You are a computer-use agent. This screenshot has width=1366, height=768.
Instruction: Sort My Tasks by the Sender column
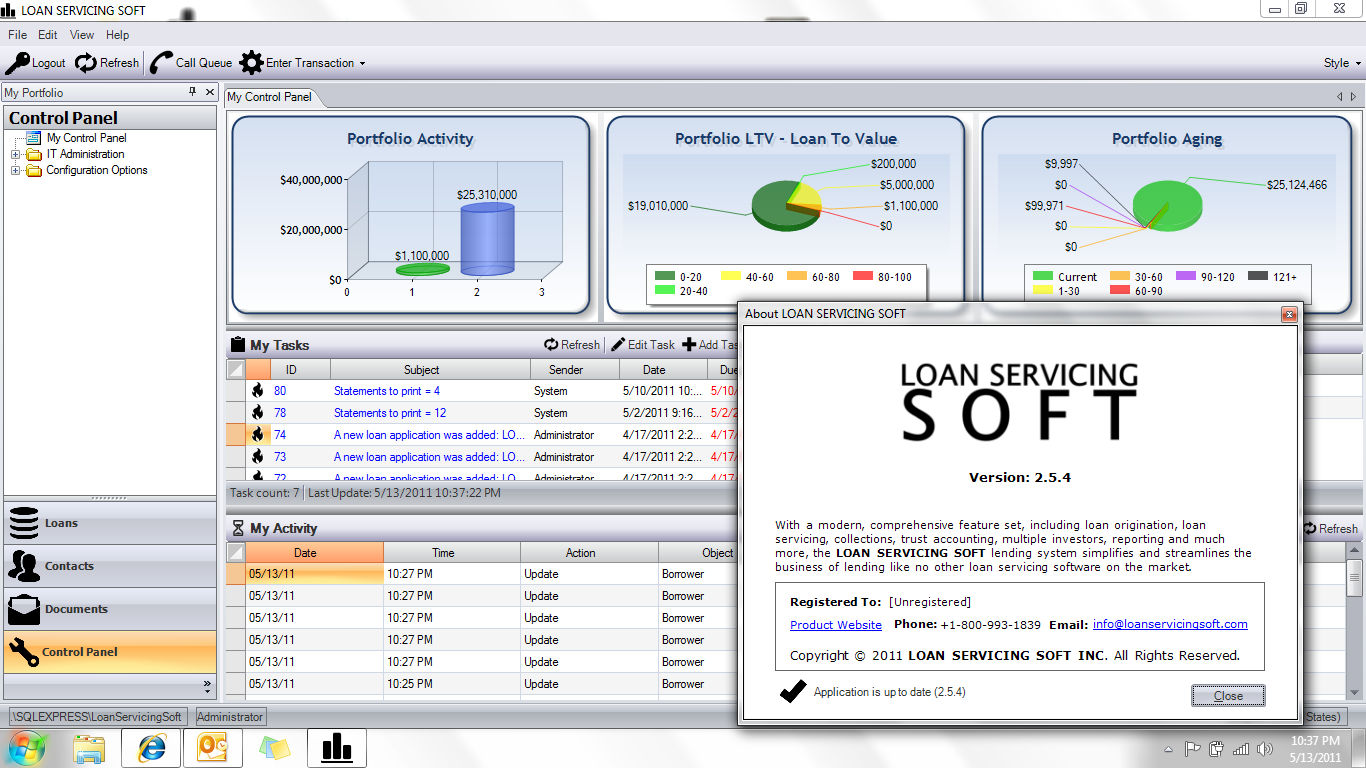click(x=575, y=369)
